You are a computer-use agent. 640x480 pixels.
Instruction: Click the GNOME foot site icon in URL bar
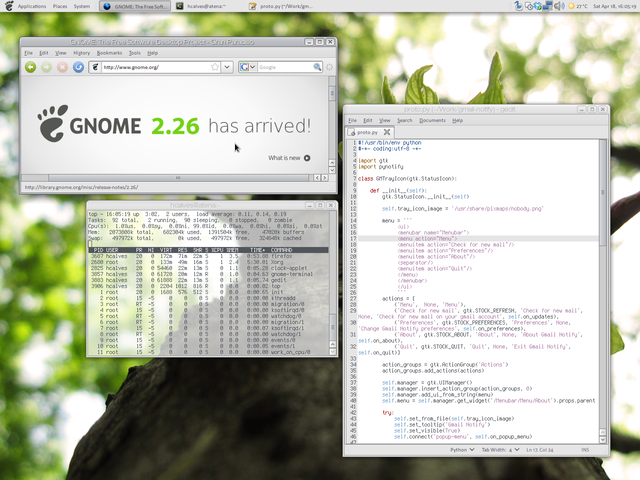click(95, 67)
